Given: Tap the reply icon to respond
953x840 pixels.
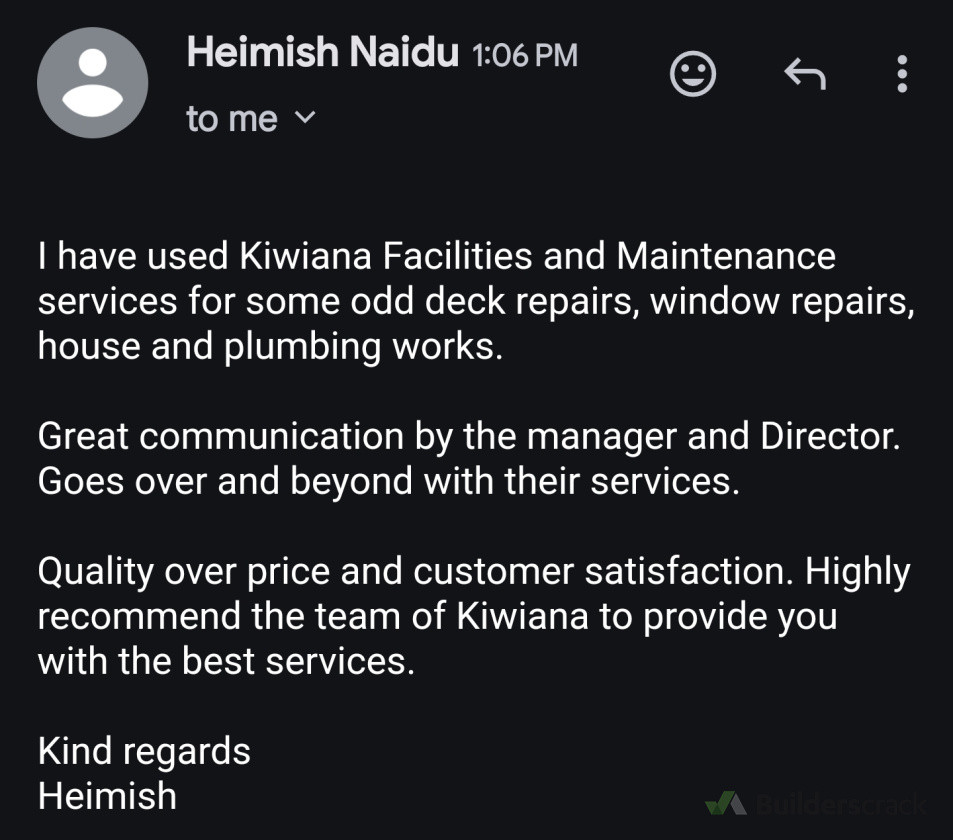Looking at the screenshot, I should (805, 72).
